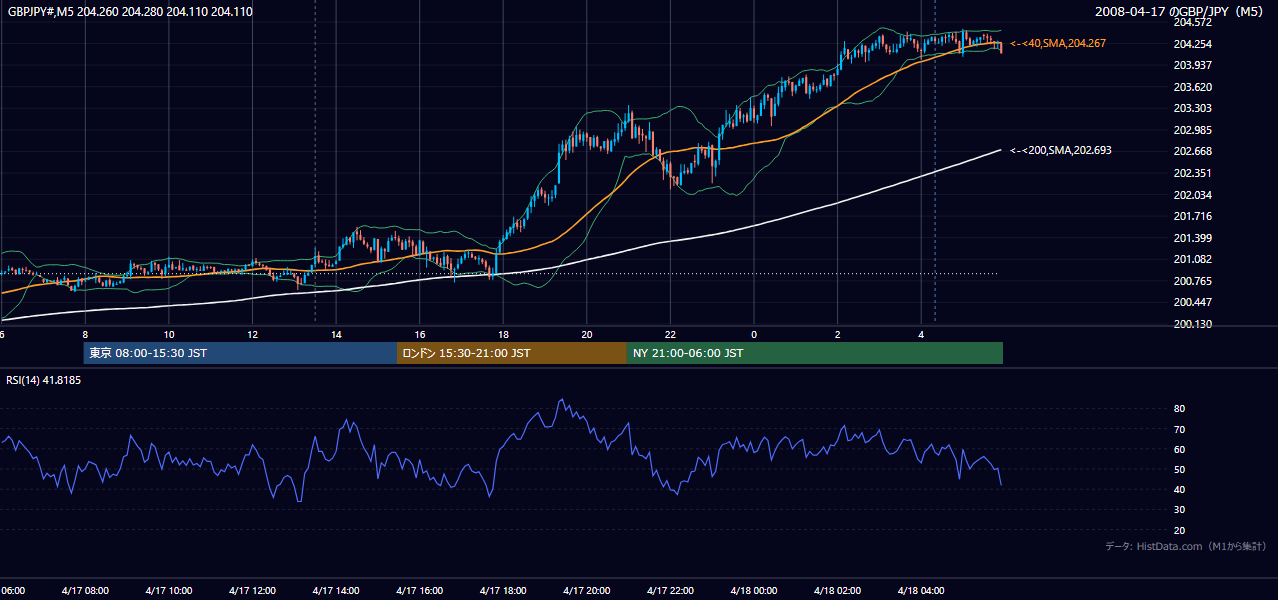Click bottom time label 4/18 00:00
The image size is (1278, 600).
click(x=753, y=590)
